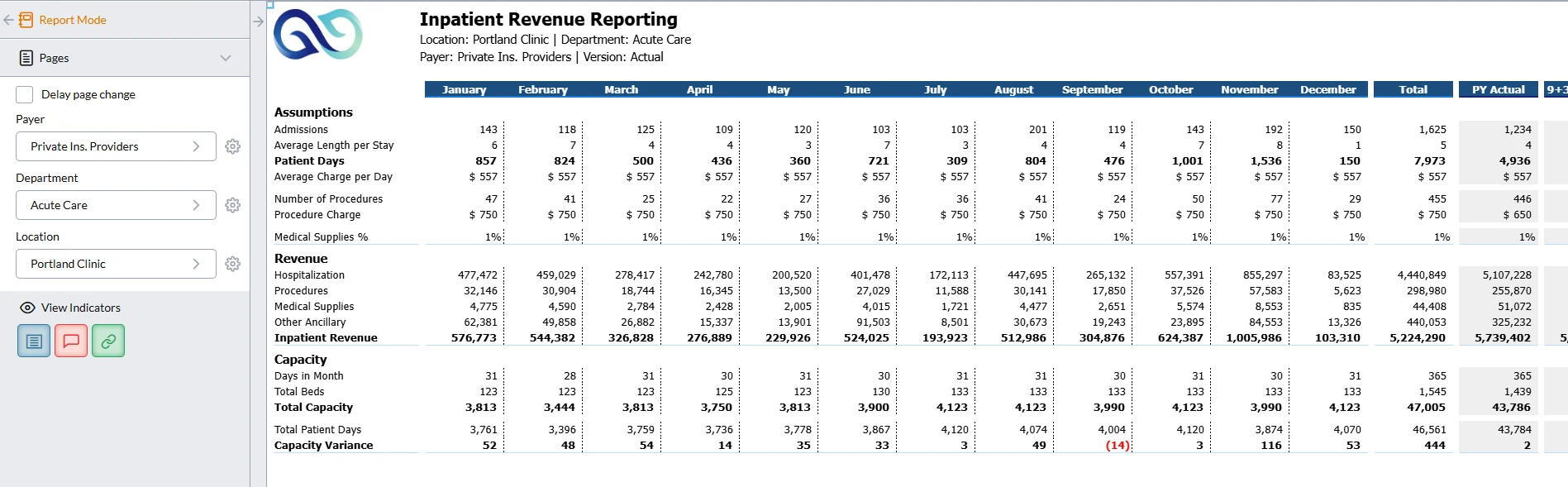Viewport: 1568px width, 487px height.
Task: Click Total Inpatient Revenue 5,224,290
Action: coord(1418,338)
